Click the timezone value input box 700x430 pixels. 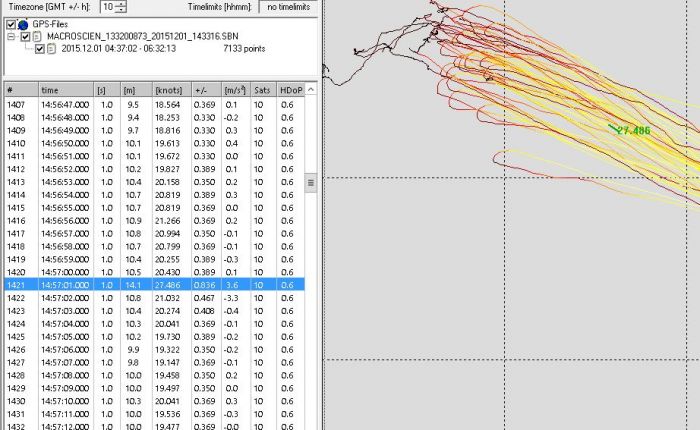click(x=107, y=7)
